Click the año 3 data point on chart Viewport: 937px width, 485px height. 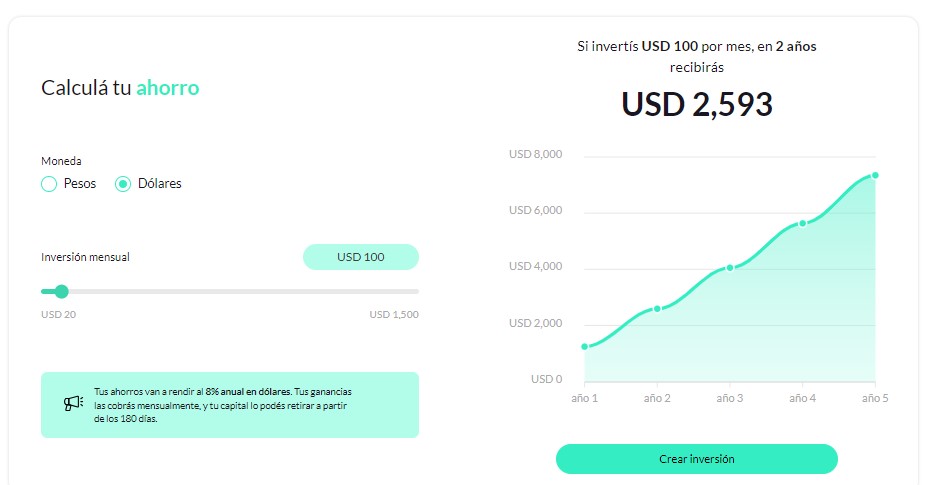click(x=730, y=267)
